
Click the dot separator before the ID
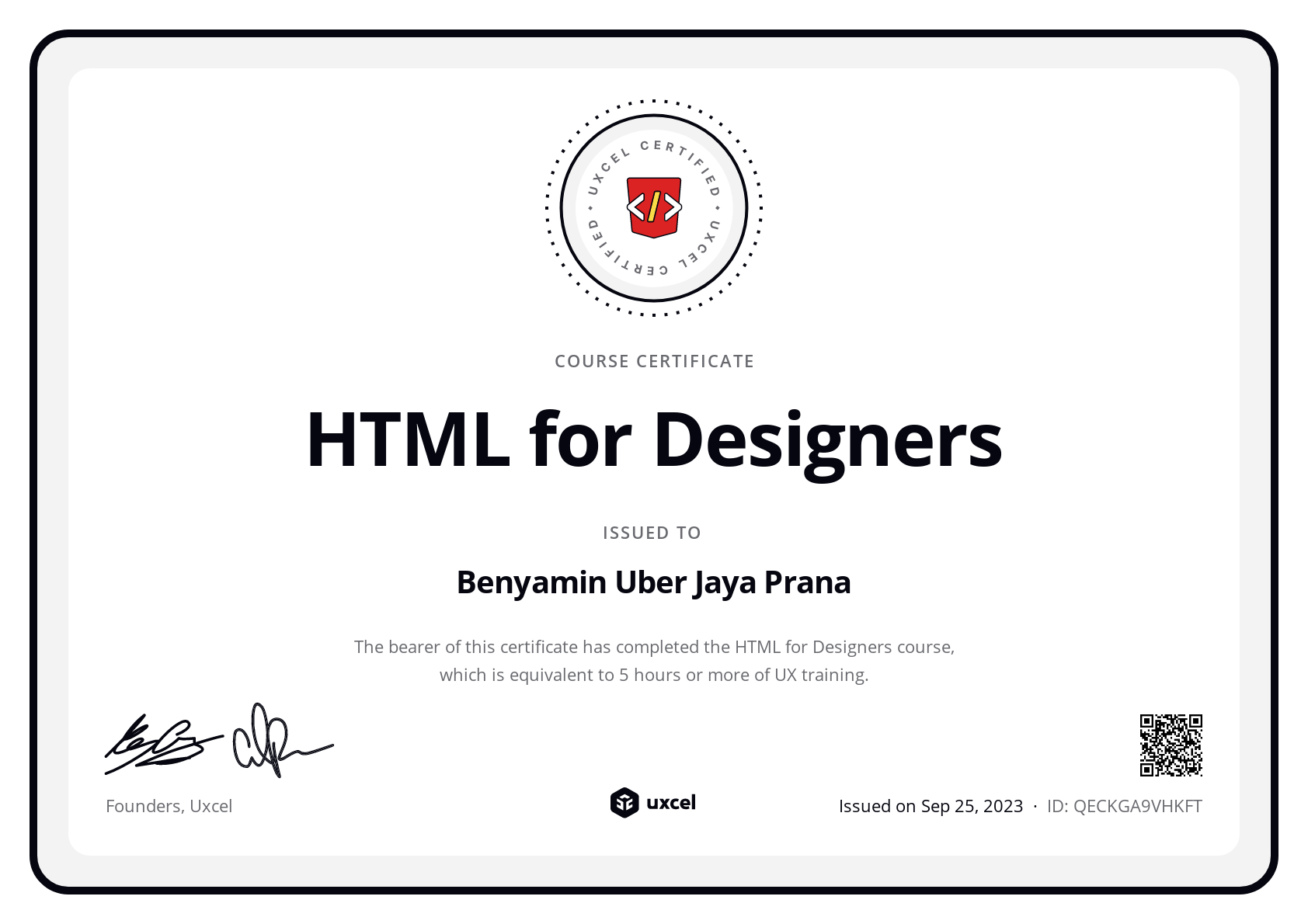click(1035, 806)
